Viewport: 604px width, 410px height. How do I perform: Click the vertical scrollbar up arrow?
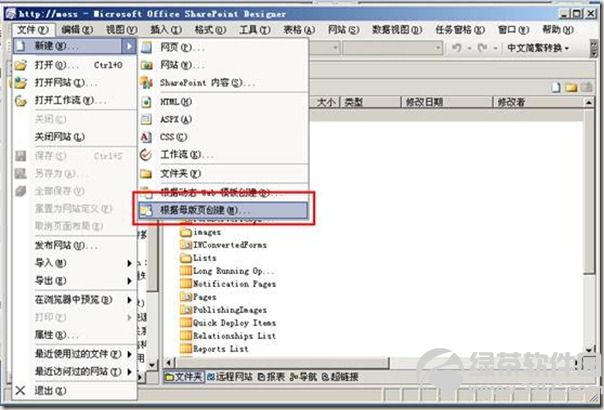click(589, 102)
